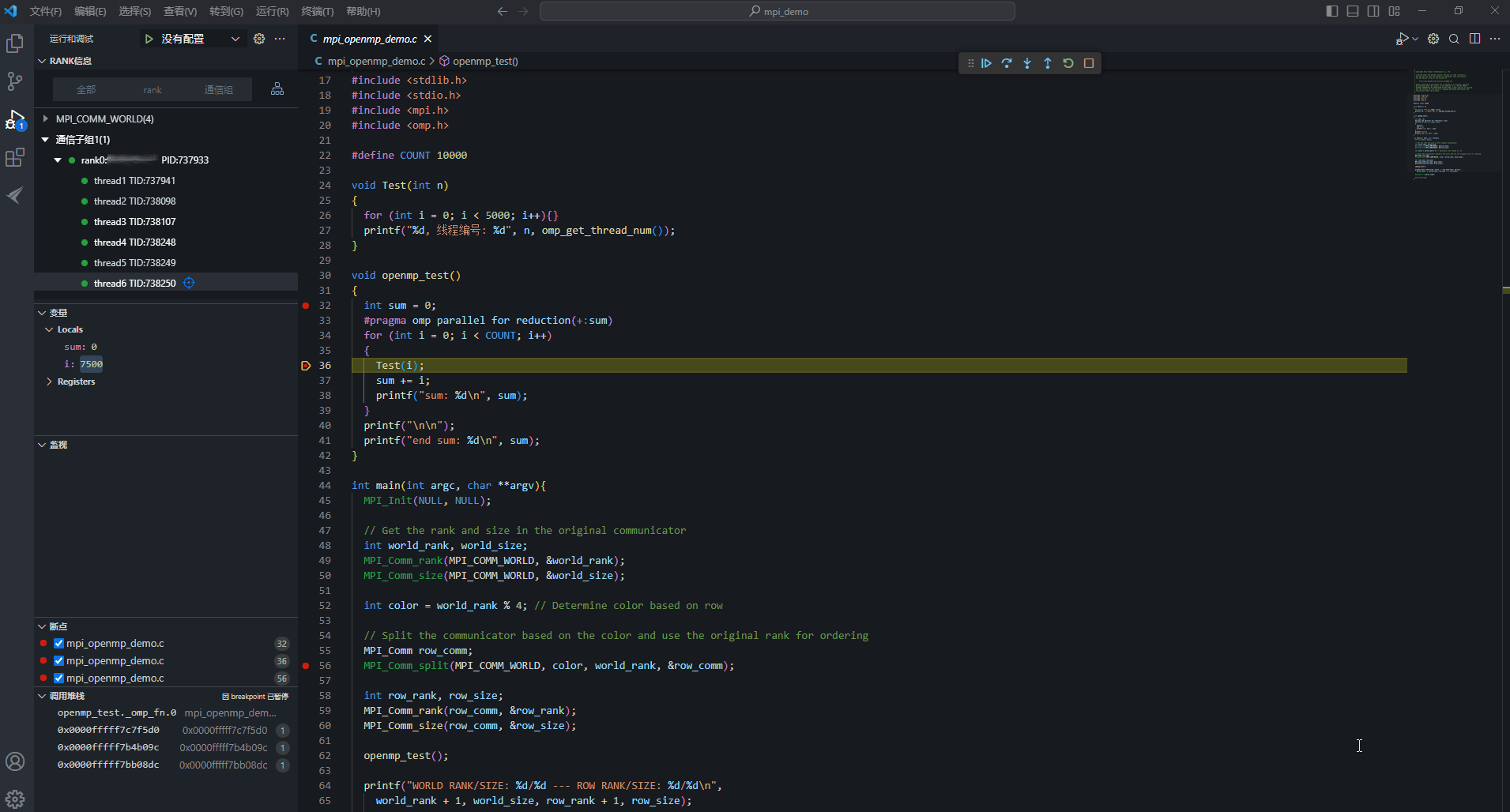Screen dimensions: 1510x812
Task: Open the 选择(S) menu
Action: click(x=134, y=11)
